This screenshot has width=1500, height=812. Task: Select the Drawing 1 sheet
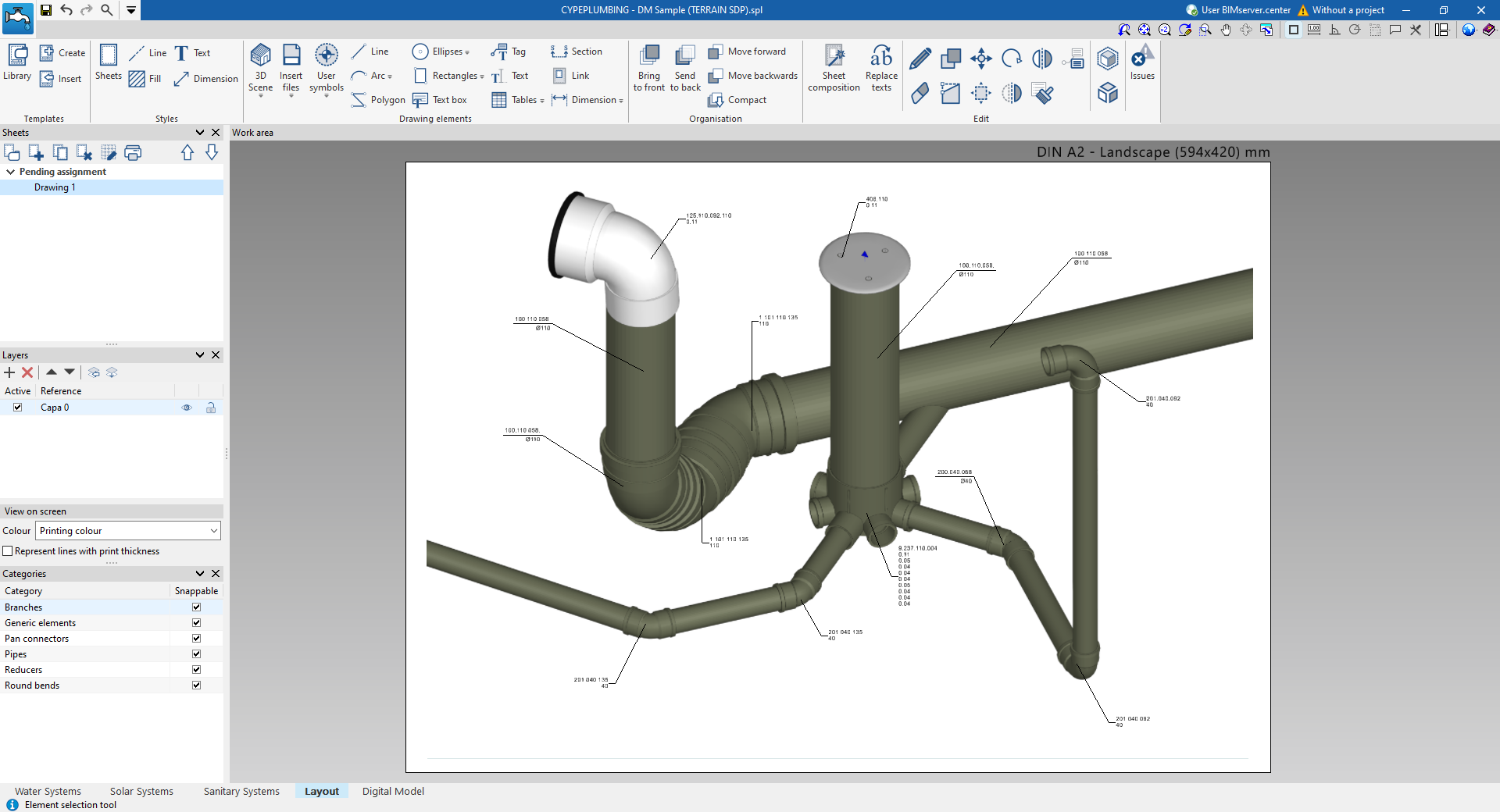[55, 187]
